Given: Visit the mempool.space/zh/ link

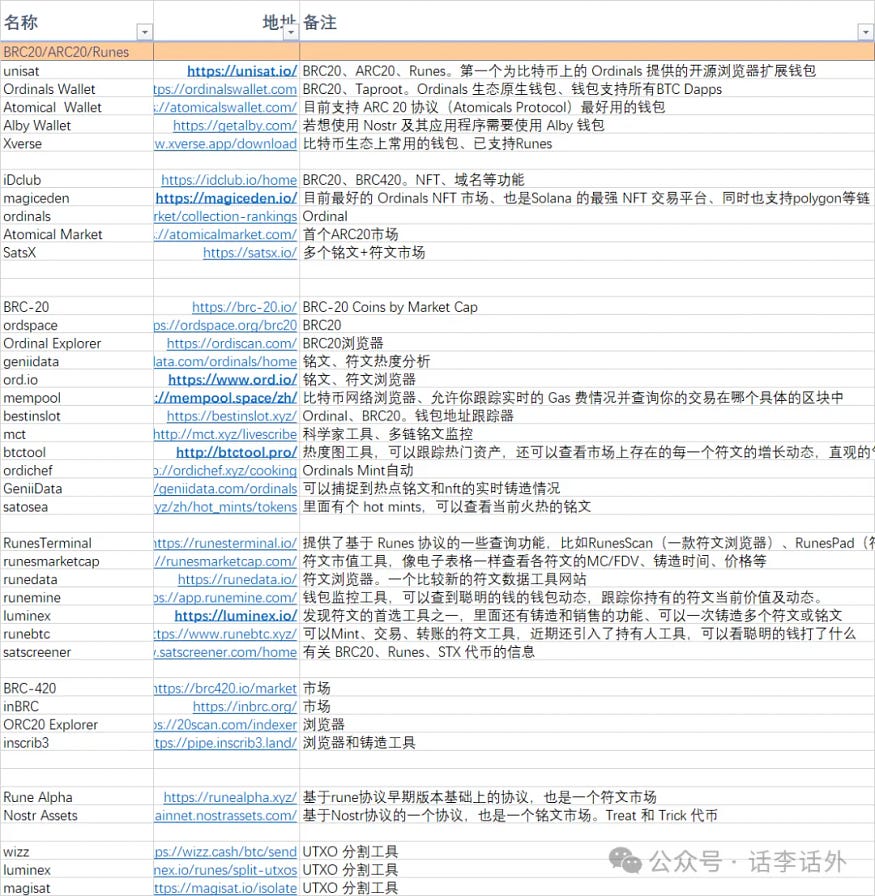Looking at the screenshot, I should 225,398.
